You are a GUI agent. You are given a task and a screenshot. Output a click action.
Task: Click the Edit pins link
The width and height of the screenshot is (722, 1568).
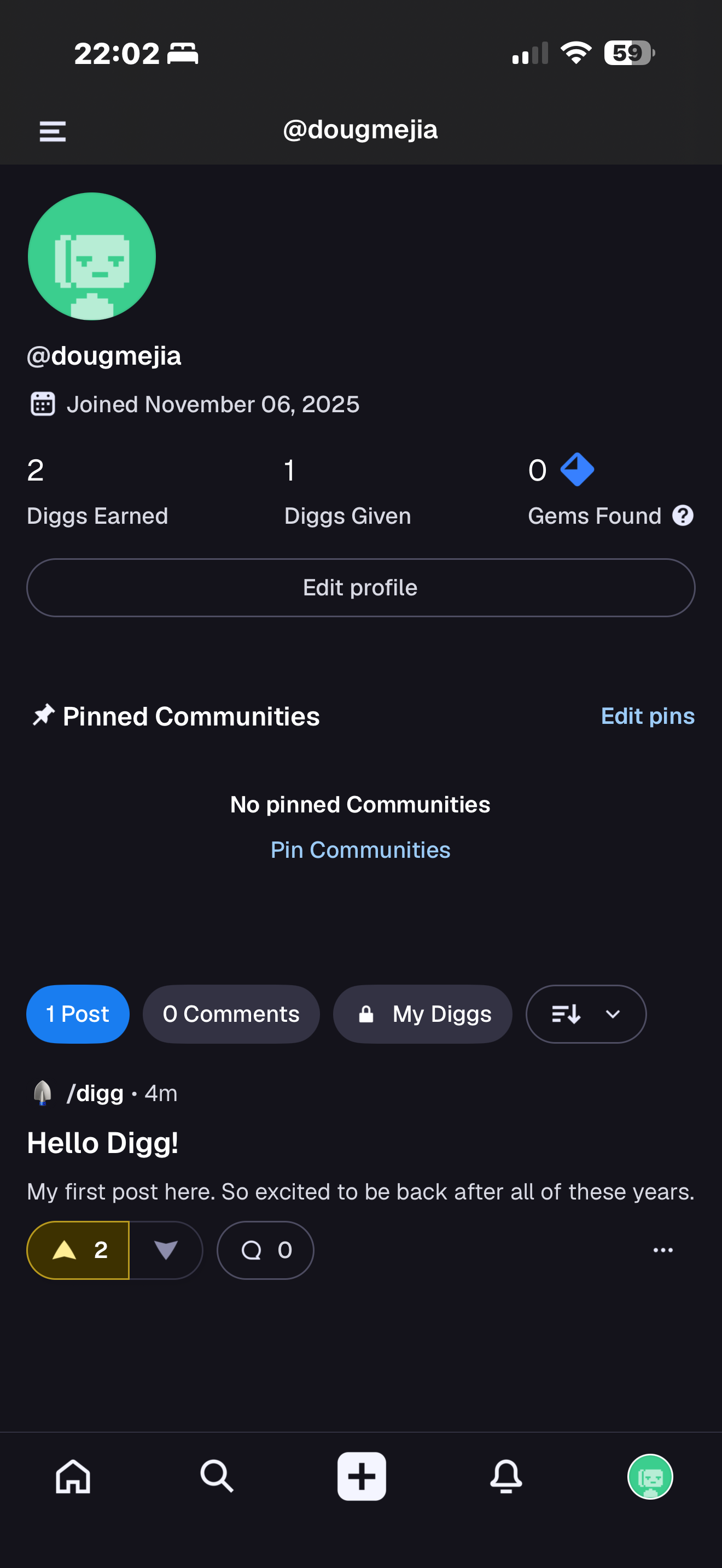point(647,716)
